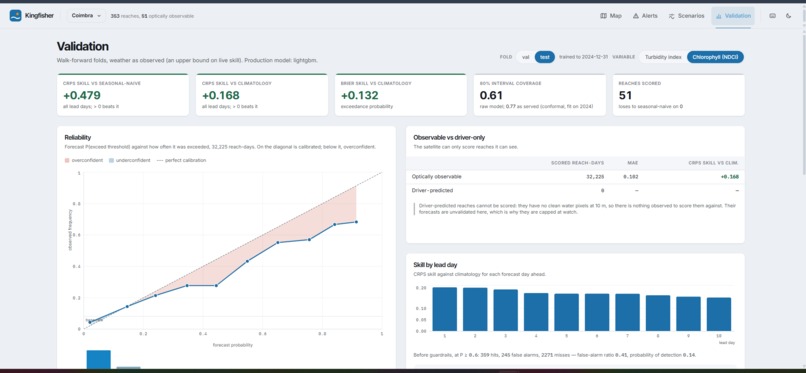The image size is (806, 373).
Task: Click the +0.168 CRPS skill vs climatology card value
Action: pyautogui.click(x=221, y=96)
